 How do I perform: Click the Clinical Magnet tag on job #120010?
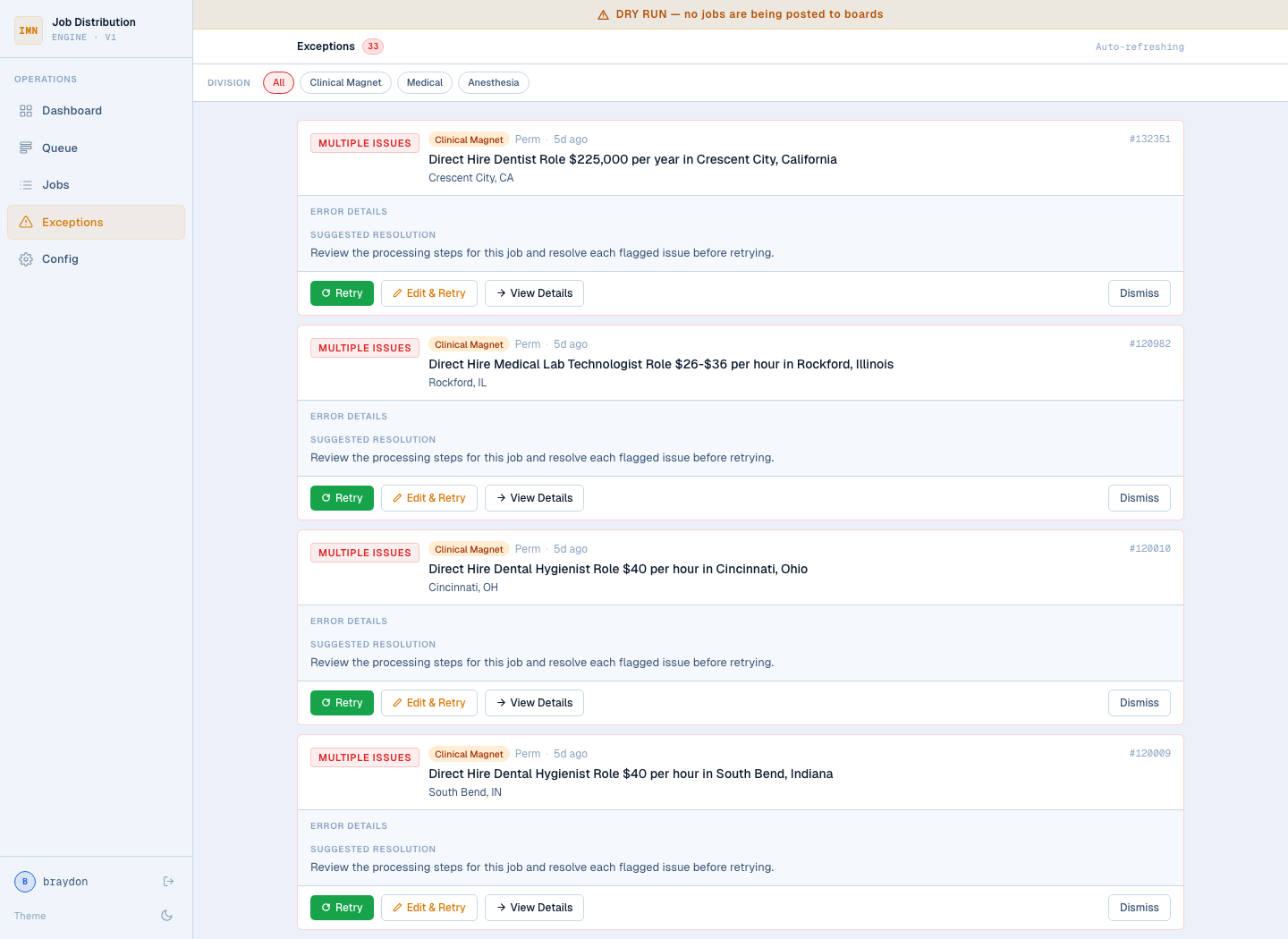(469, 549)
